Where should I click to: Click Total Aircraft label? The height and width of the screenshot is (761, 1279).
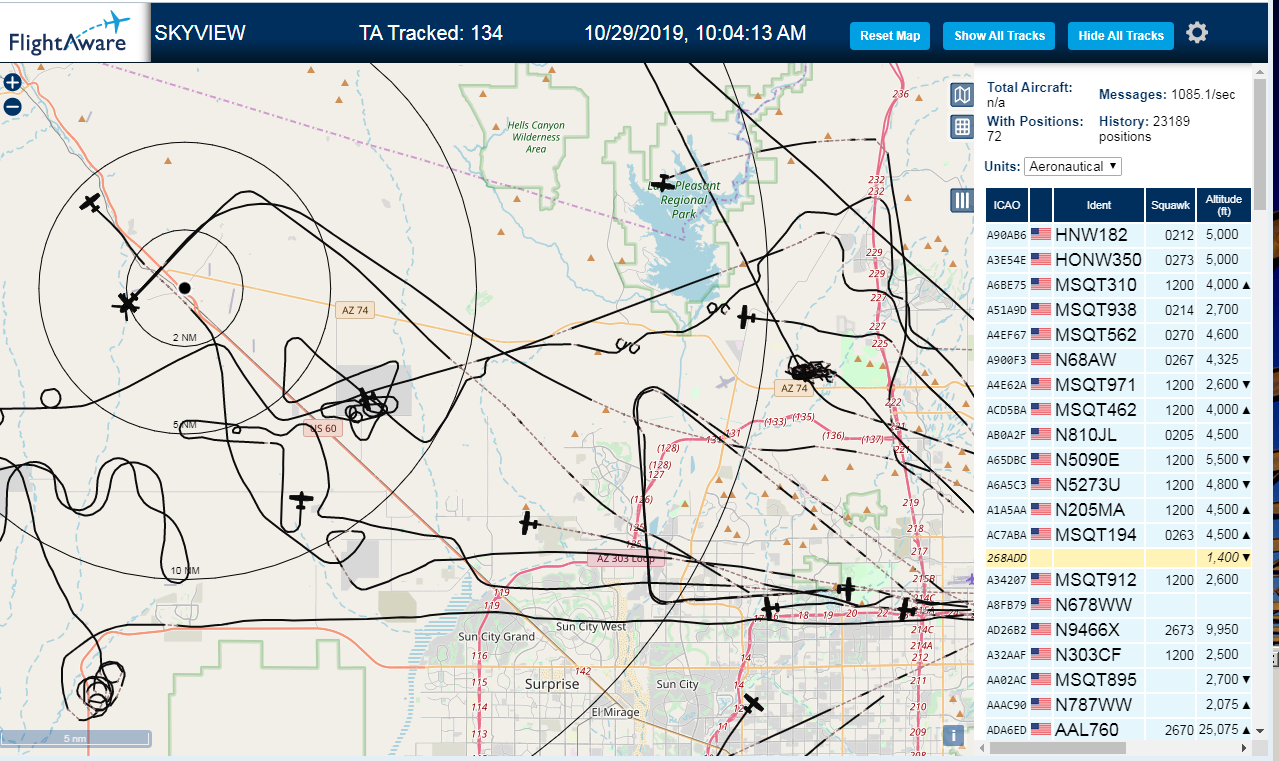pyautogui.click(x=1029, y=88)
